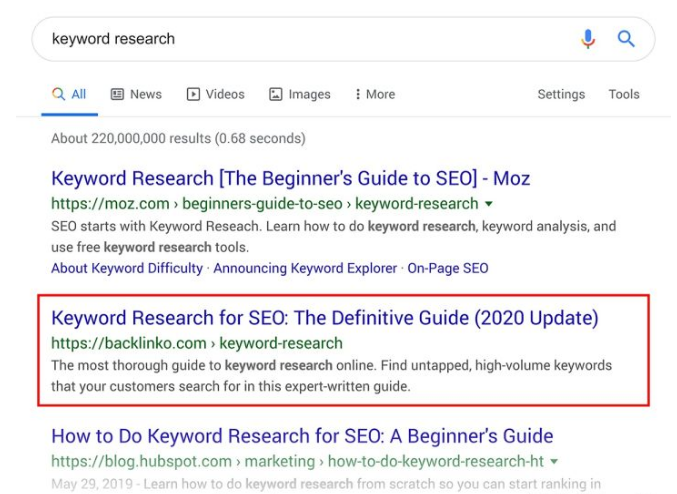This screenshot has height=494, width=677.
Task: Open the 'Announcing Keyword Explorer' sitelink
Action: [x=305, y=268]
